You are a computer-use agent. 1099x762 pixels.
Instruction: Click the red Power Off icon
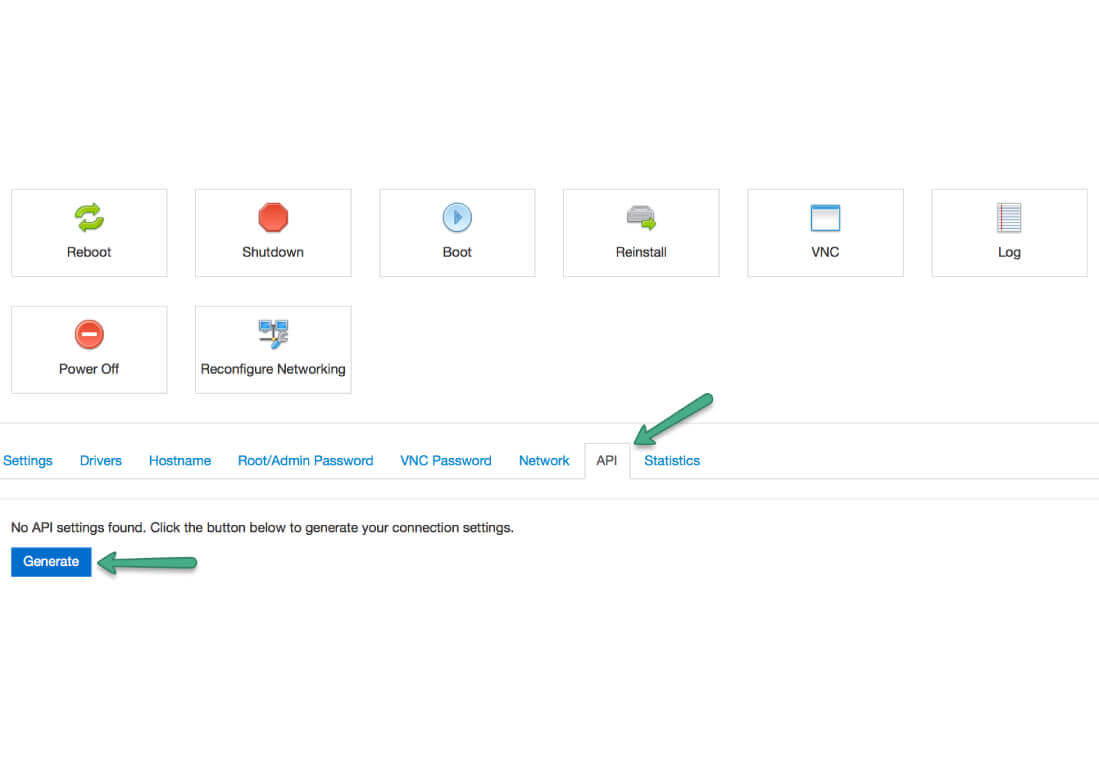89,334
